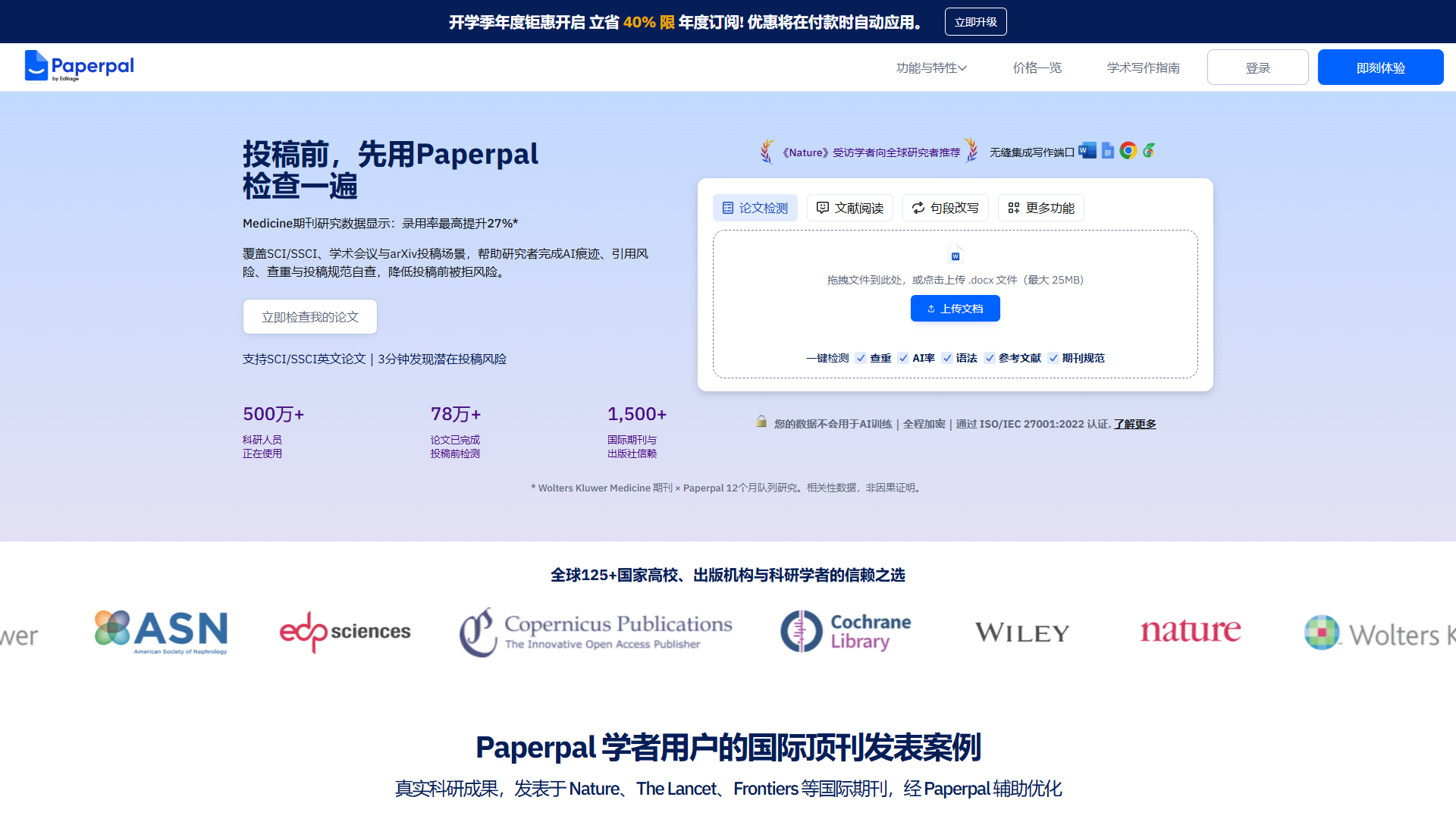Viewport: 1456px width, 819px height.
Task: Click the nature logo
Action: 1191,630
